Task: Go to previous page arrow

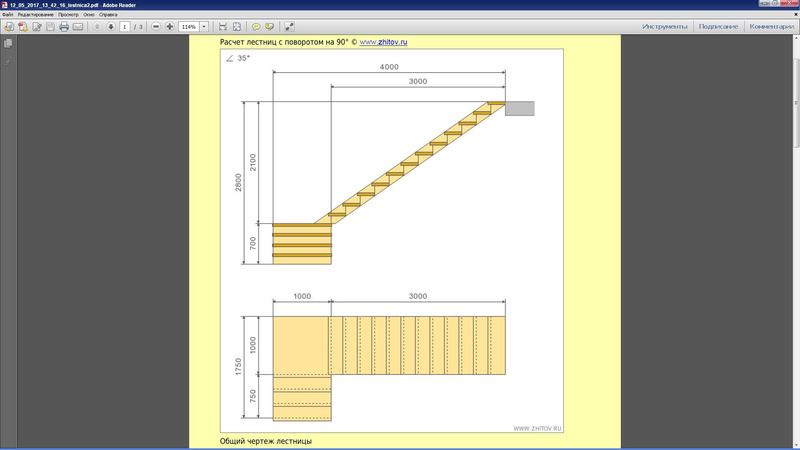Action: [97, 26]
